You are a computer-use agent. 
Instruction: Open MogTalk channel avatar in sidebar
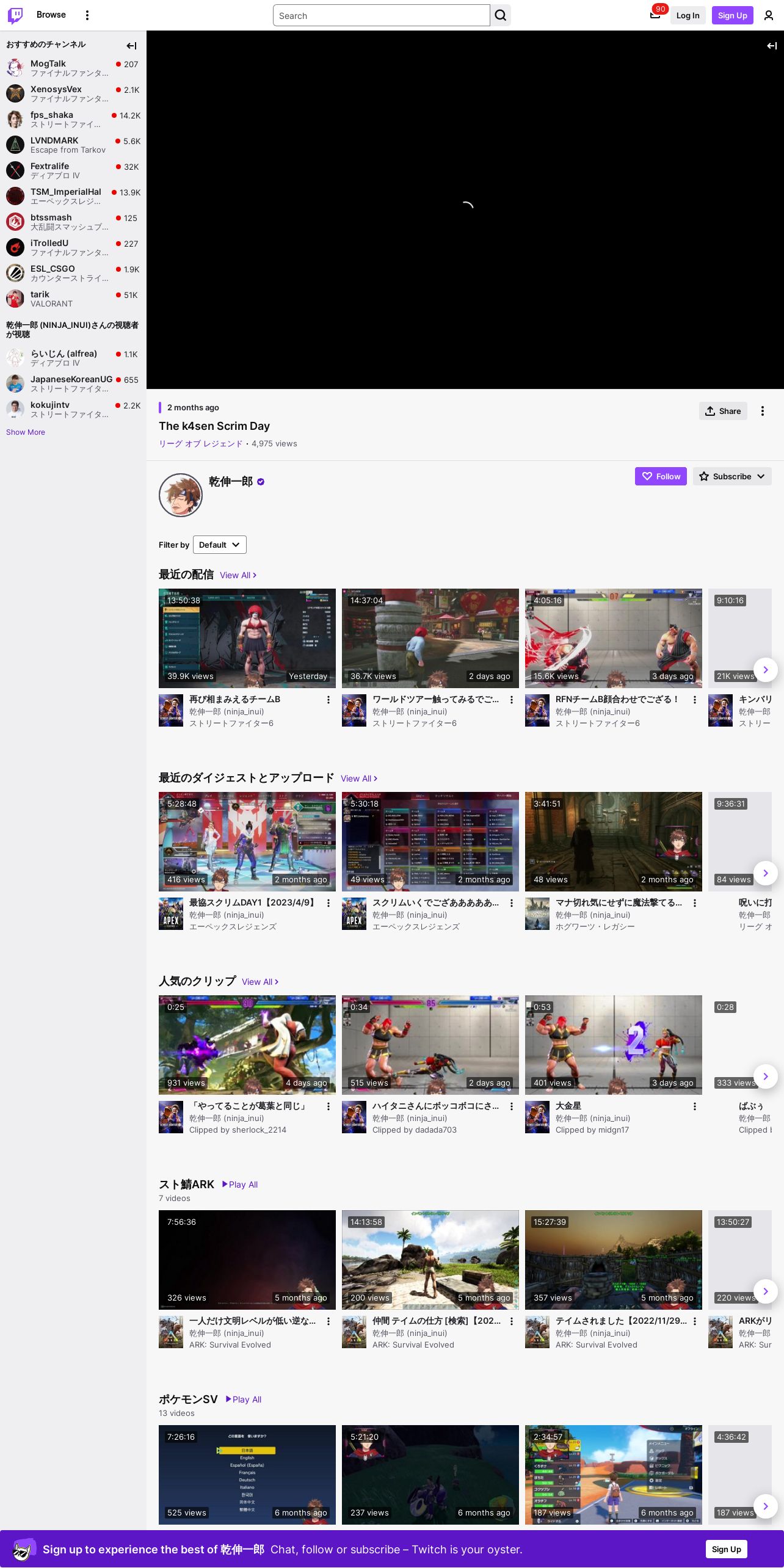pyautogui.click(x=15, y=68)
